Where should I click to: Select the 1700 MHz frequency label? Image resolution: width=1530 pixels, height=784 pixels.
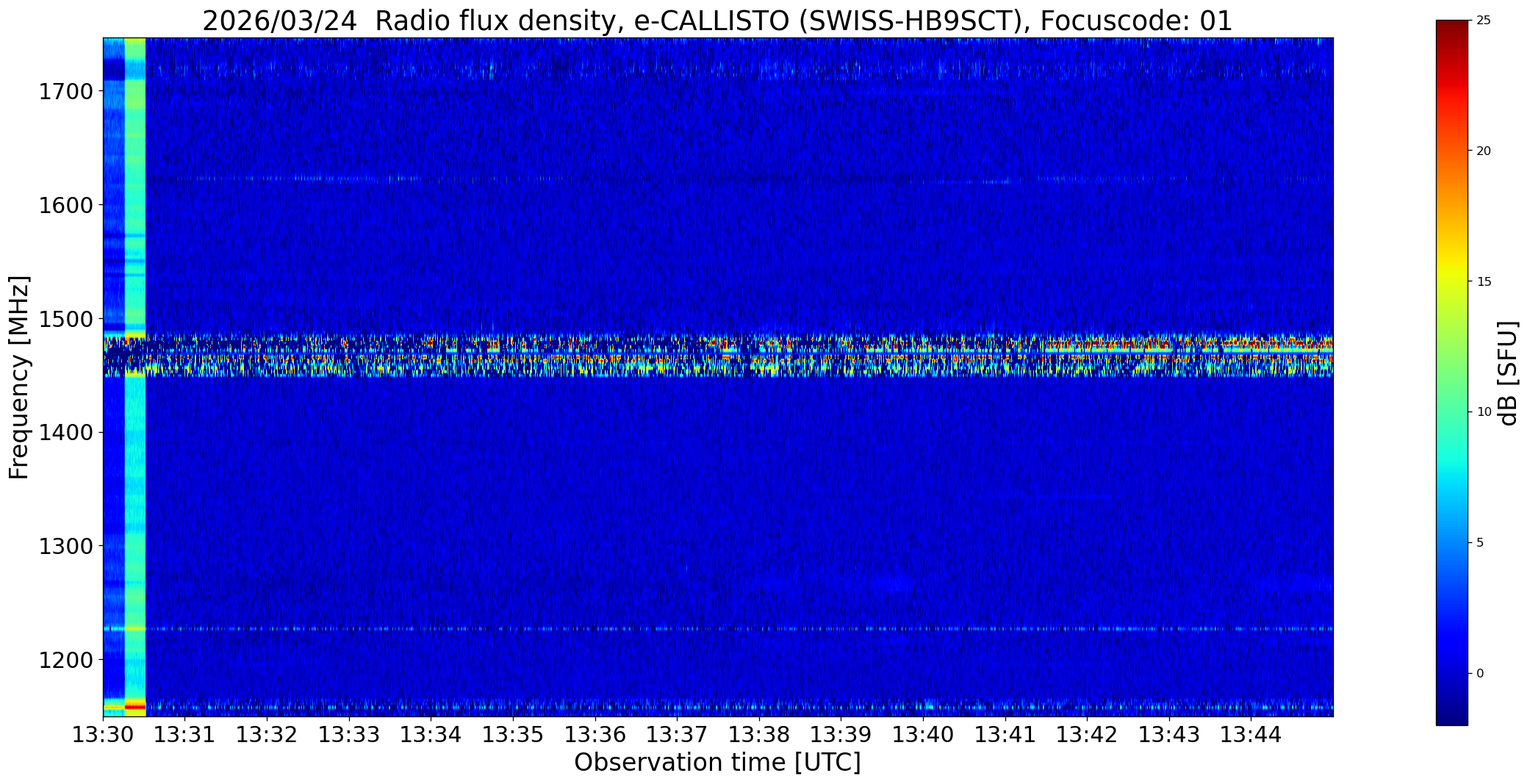65,92
